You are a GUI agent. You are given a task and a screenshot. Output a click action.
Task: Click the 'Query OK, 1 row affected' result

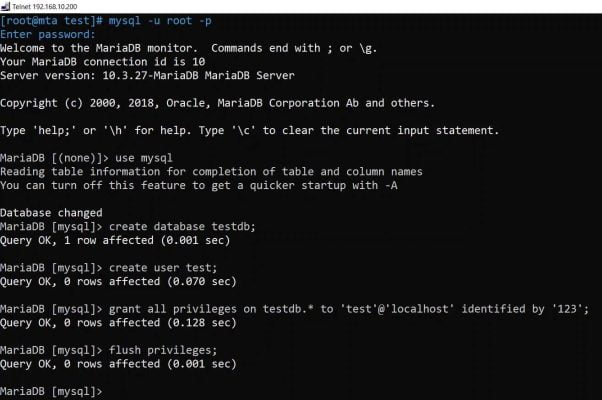click(116, 239)
